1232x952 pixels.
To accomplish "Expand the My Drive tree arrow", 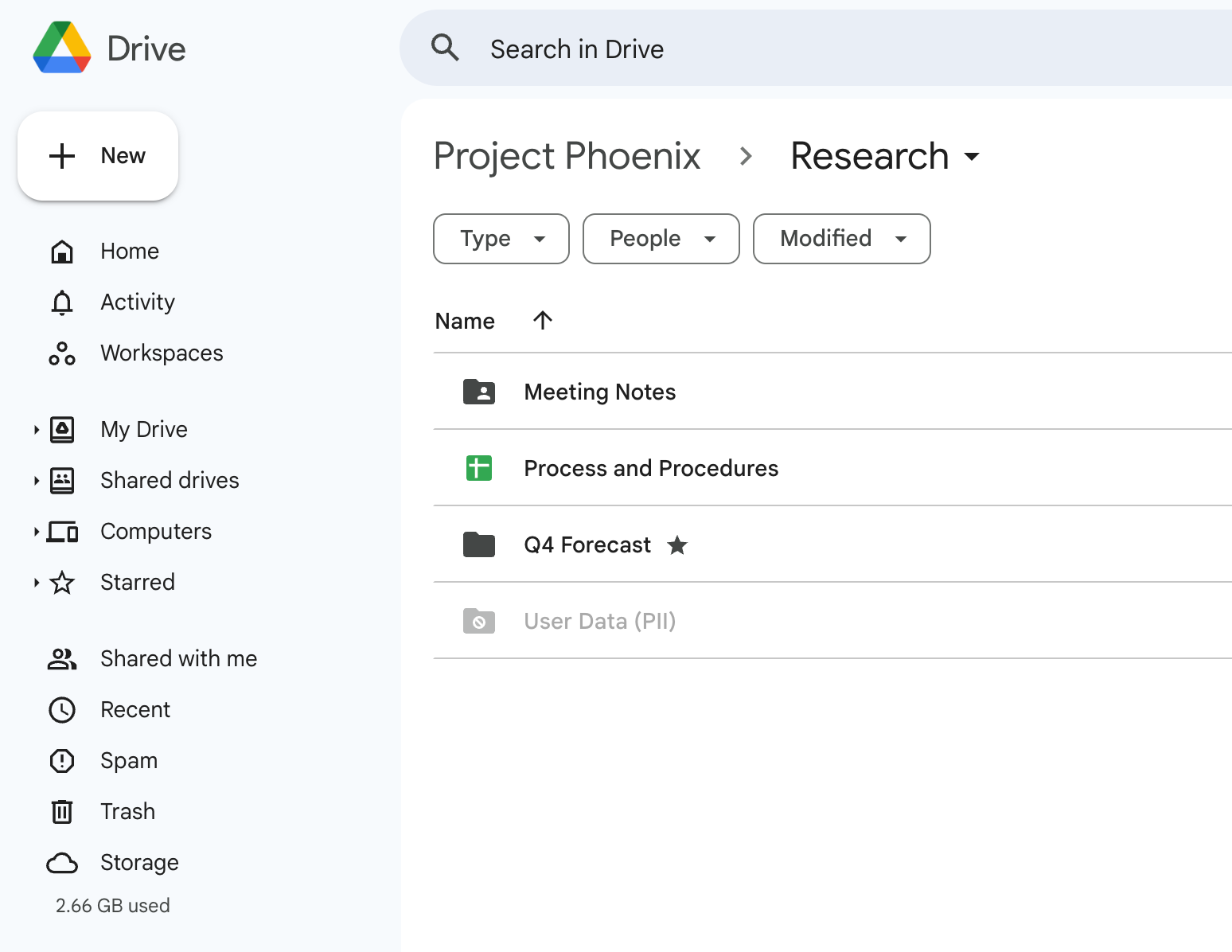I will coord(37,430).
